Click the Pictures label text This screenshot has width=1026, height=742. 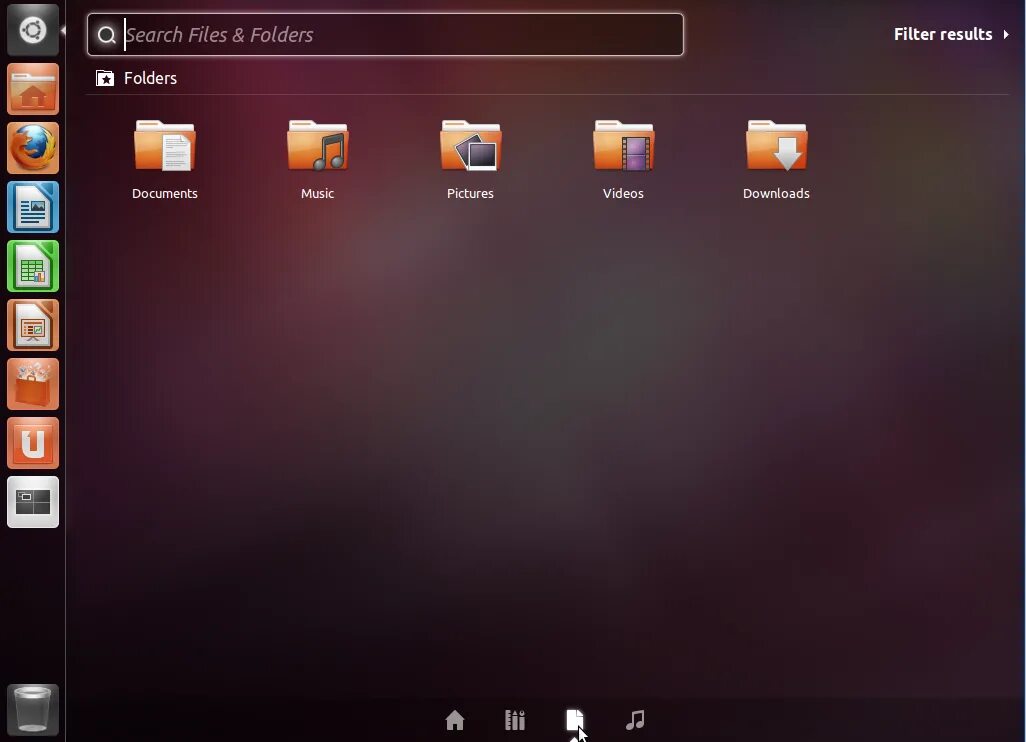[470, 194]
